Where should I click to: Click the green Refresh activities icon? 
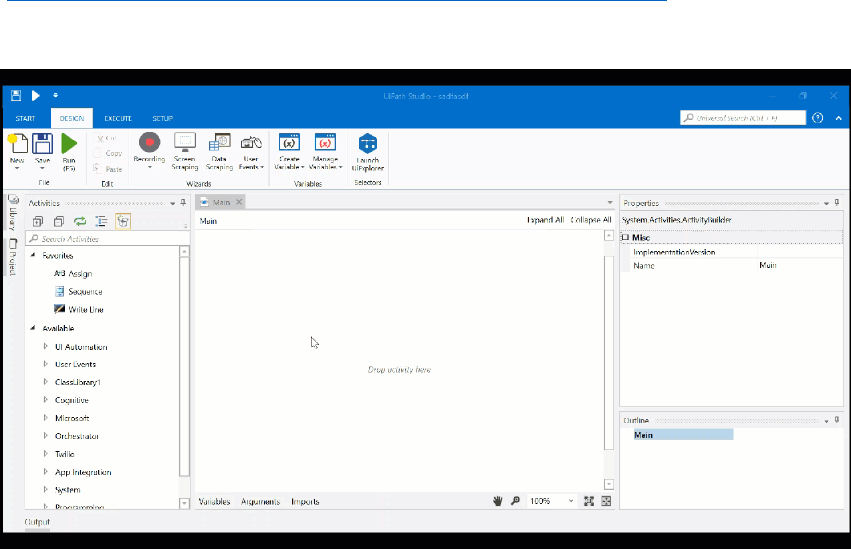[x=80, y=221]
